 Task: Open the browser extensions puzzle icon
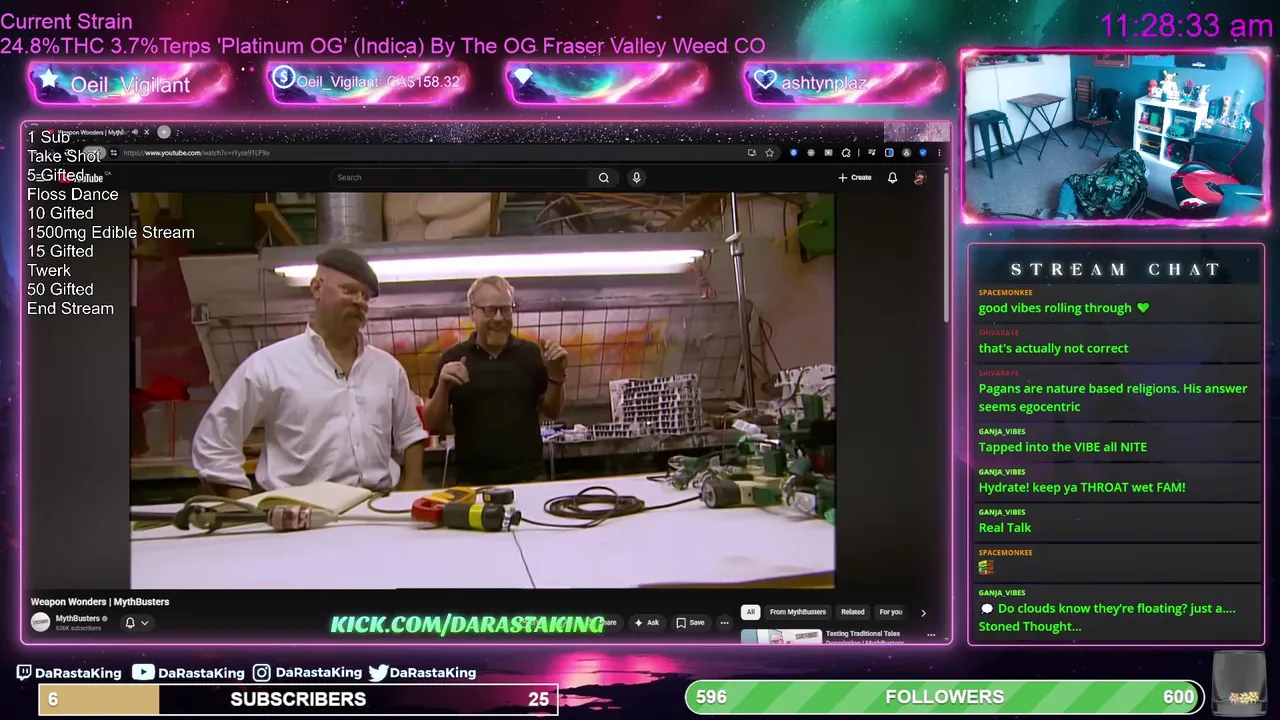click(x=846, y=153)
